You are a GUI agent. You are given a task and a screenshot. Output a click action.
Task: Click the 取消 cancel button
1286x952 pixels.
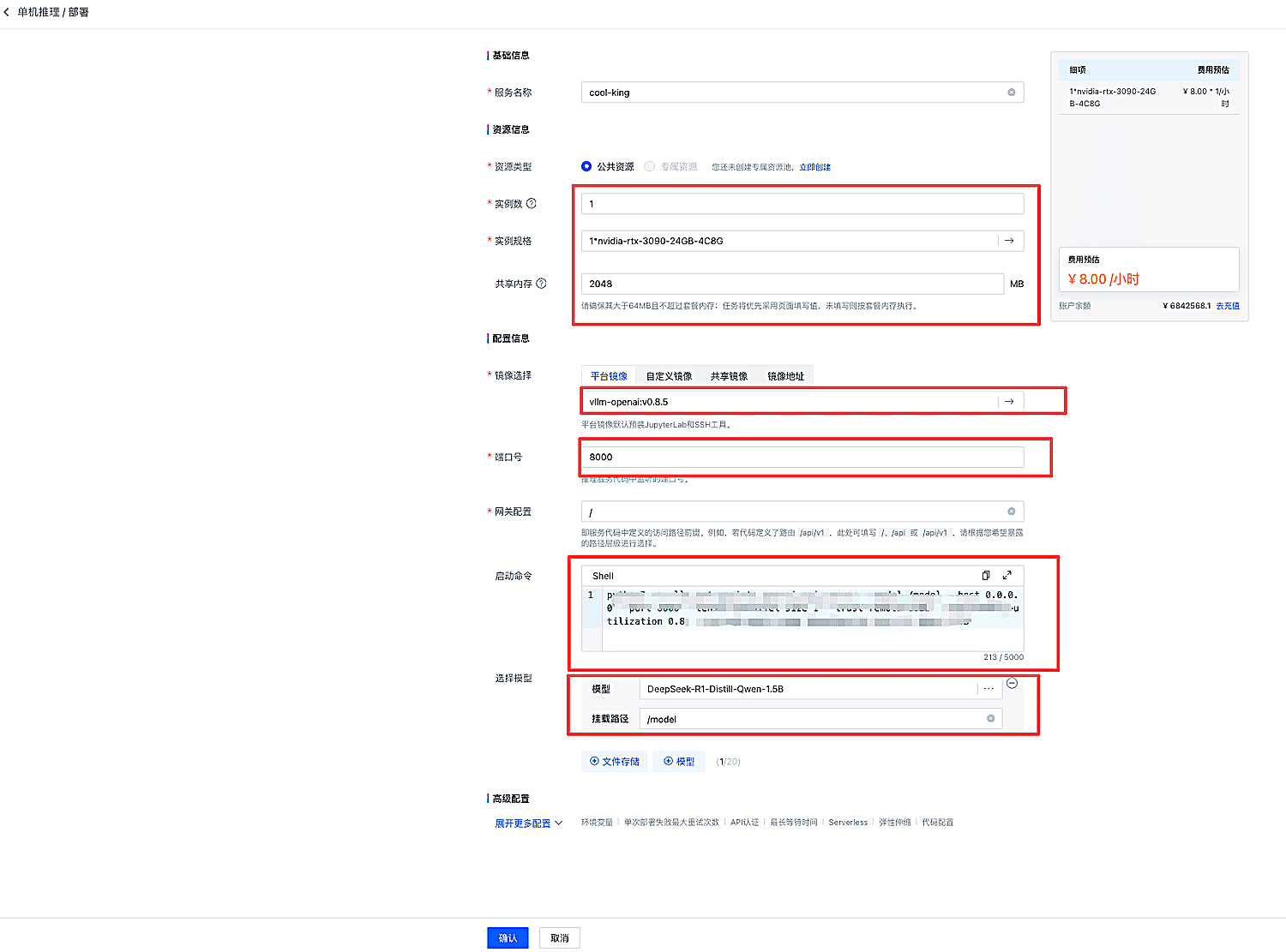click(560, 938)
